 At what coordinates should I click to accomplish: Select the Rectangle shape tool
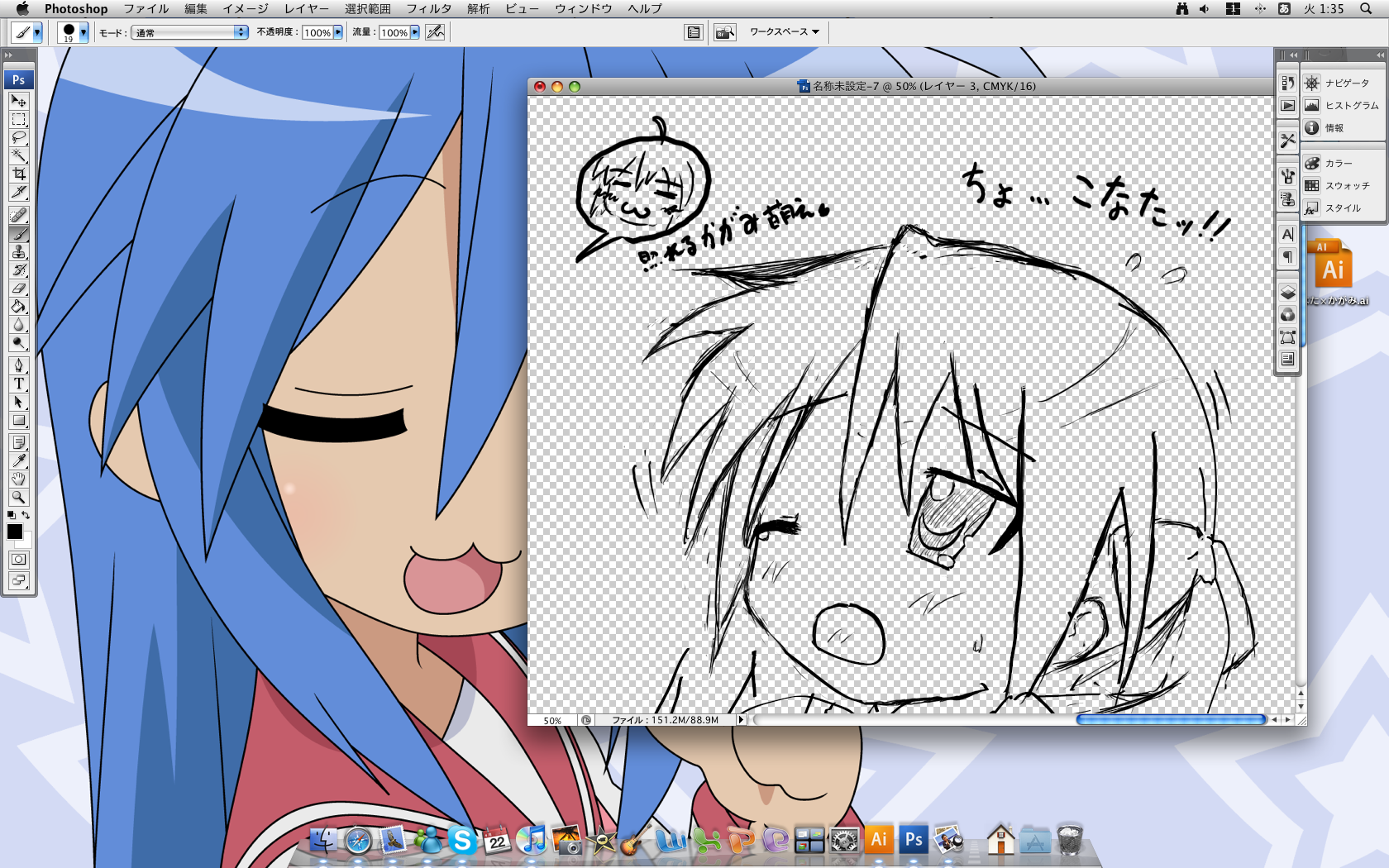(x=19, y=420)
